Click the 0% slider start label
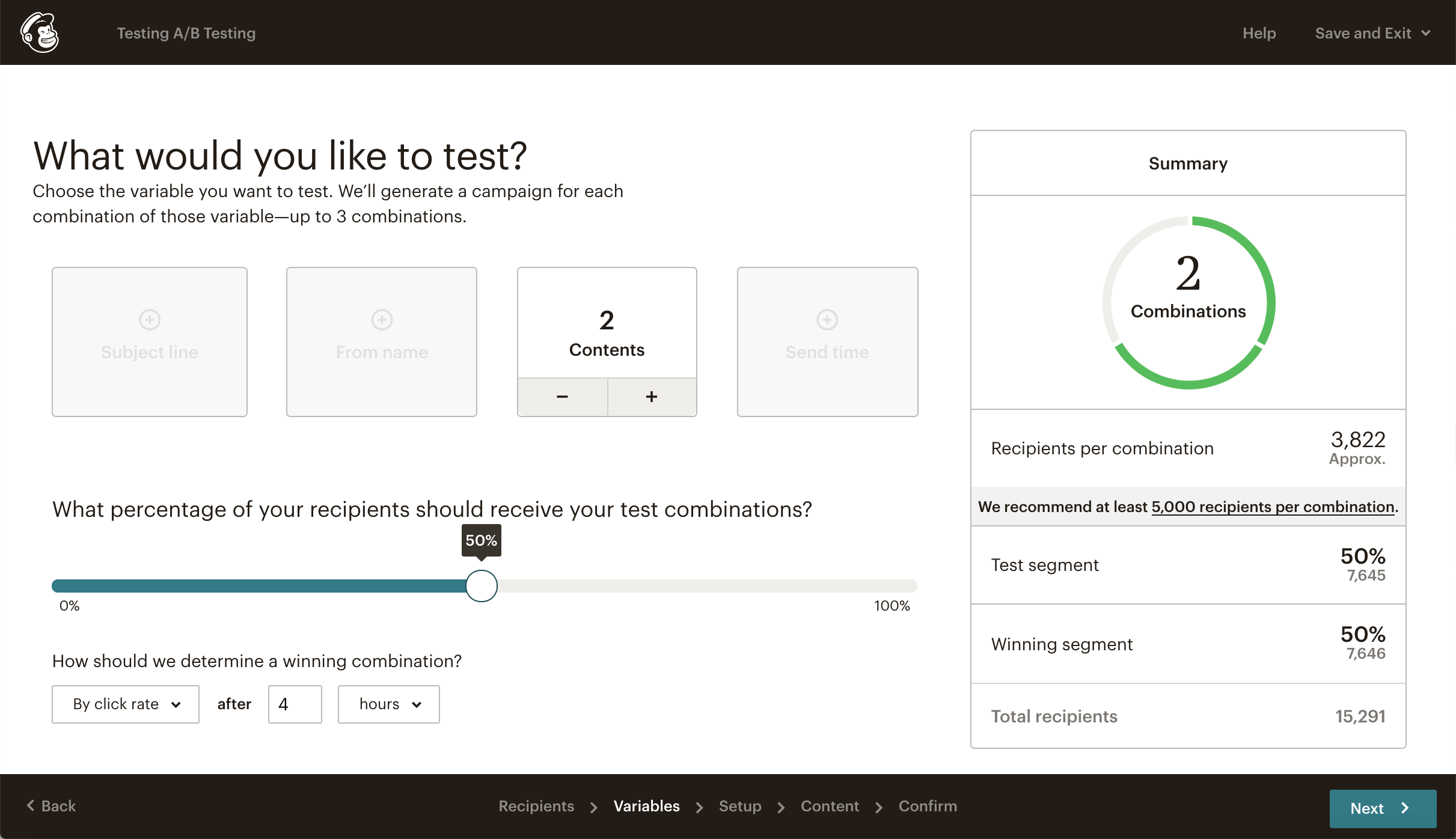This screenshot has width=1456, height=839. pyautogui.click(x=69, y=606)
